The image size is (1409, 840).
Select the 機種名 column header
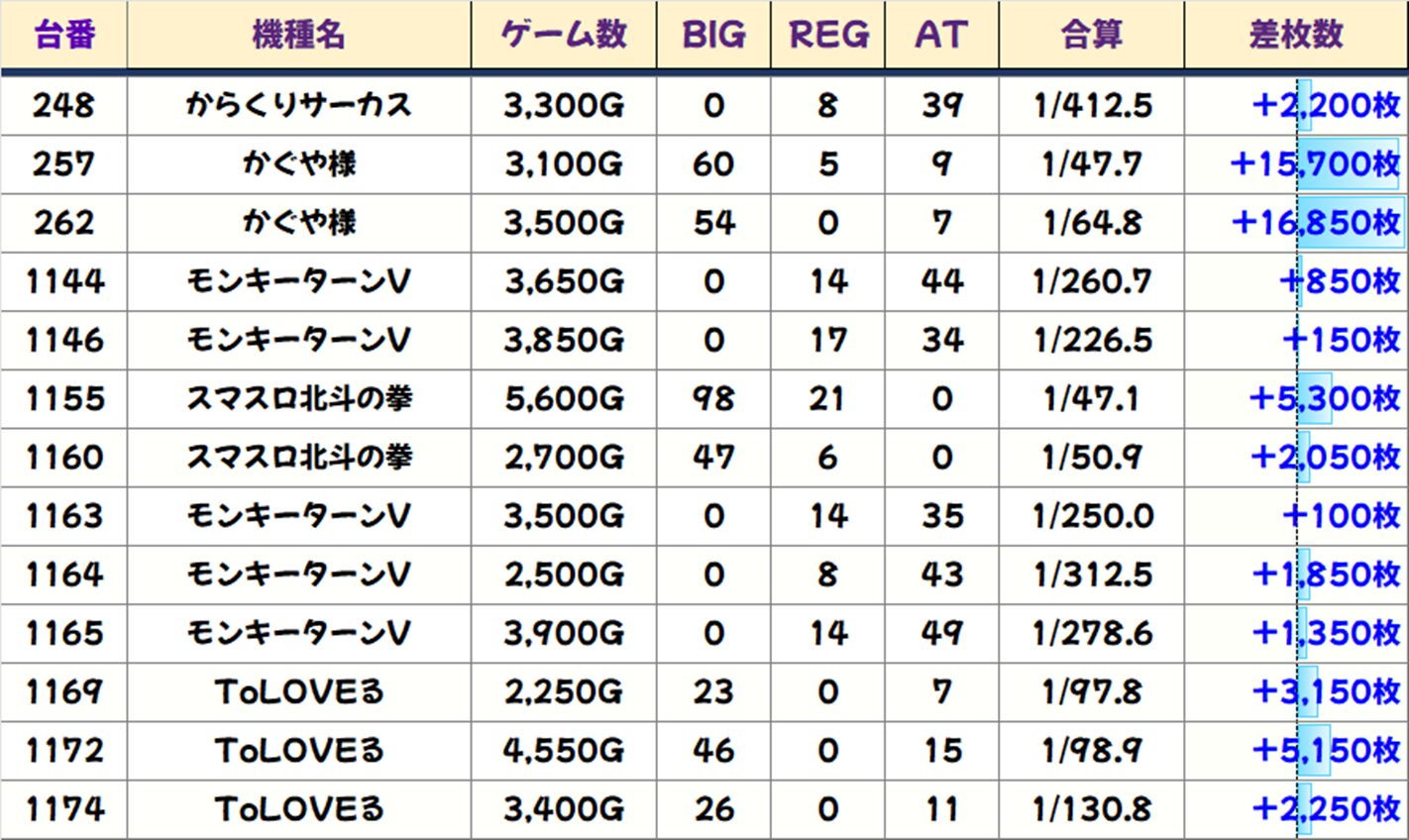(298, 35)
